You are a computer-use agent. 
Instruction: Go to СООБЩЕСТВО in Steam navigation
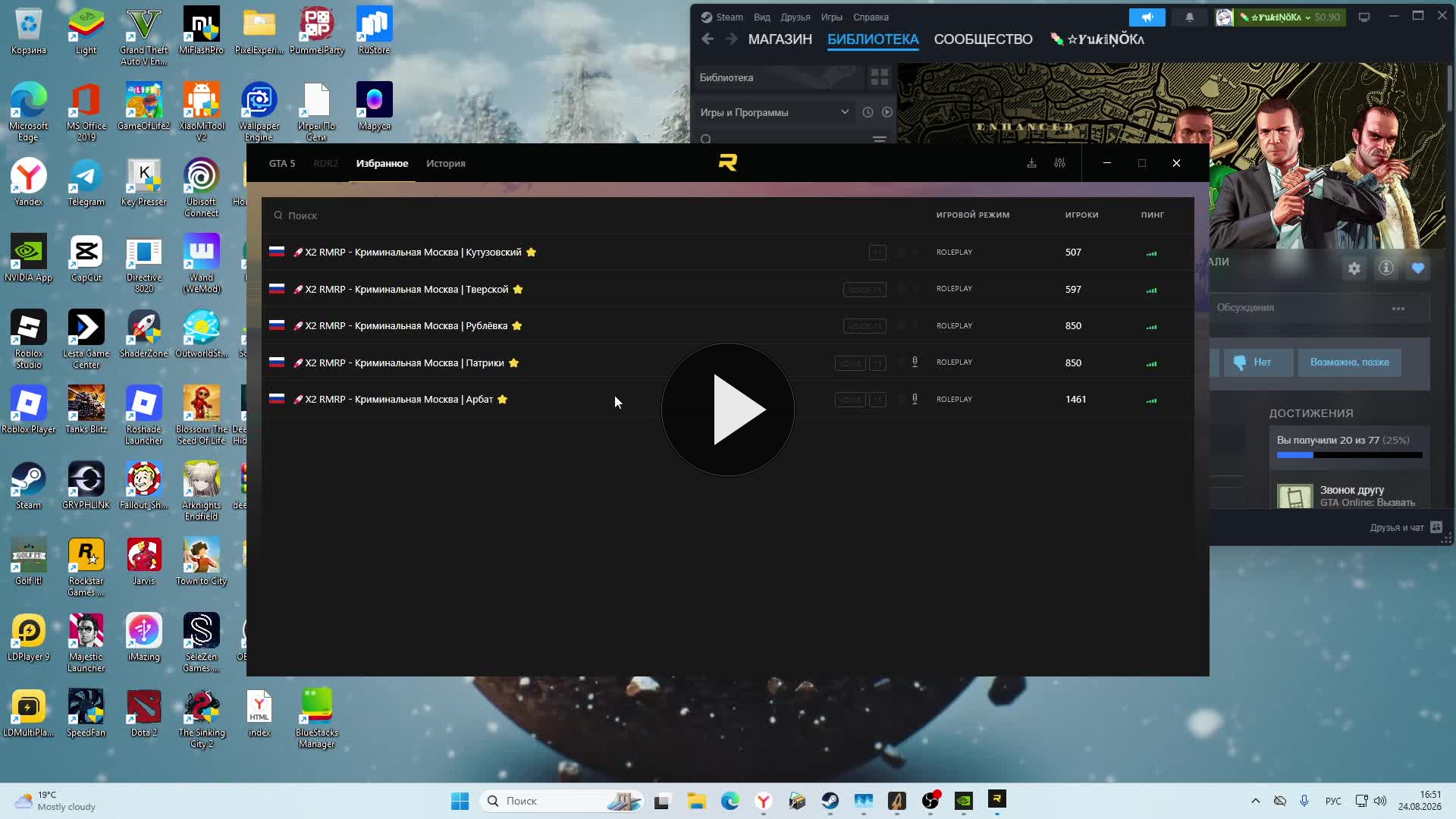click(x=984, y=39)
